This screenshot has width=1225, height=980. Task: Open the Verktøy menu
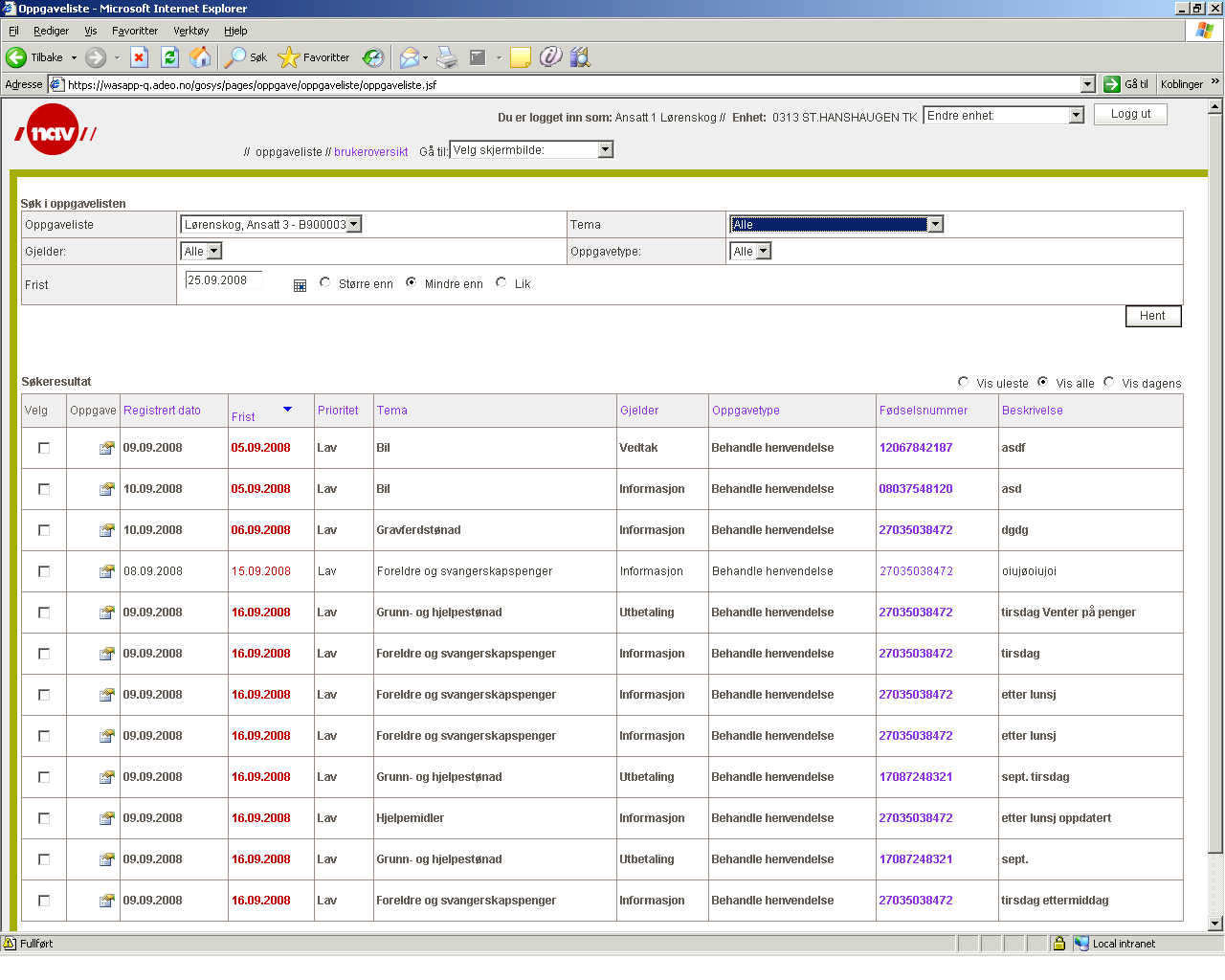click(191, 31)
